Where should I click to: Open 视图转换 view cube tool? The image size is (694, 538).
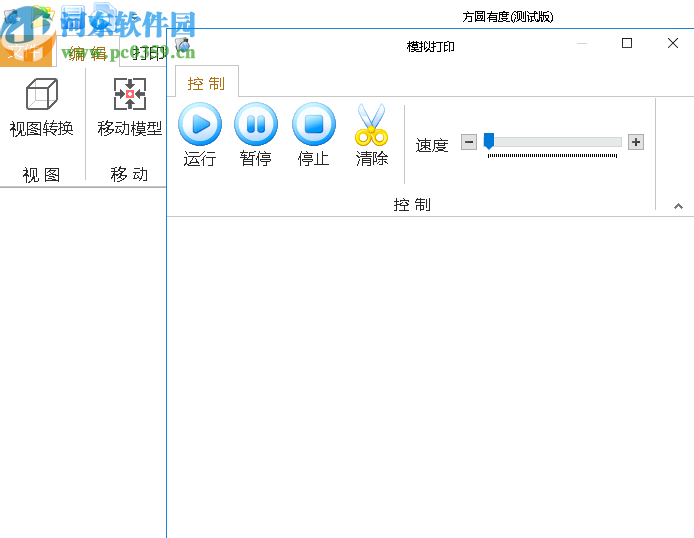pyautogui.click(x=42, y=107)
